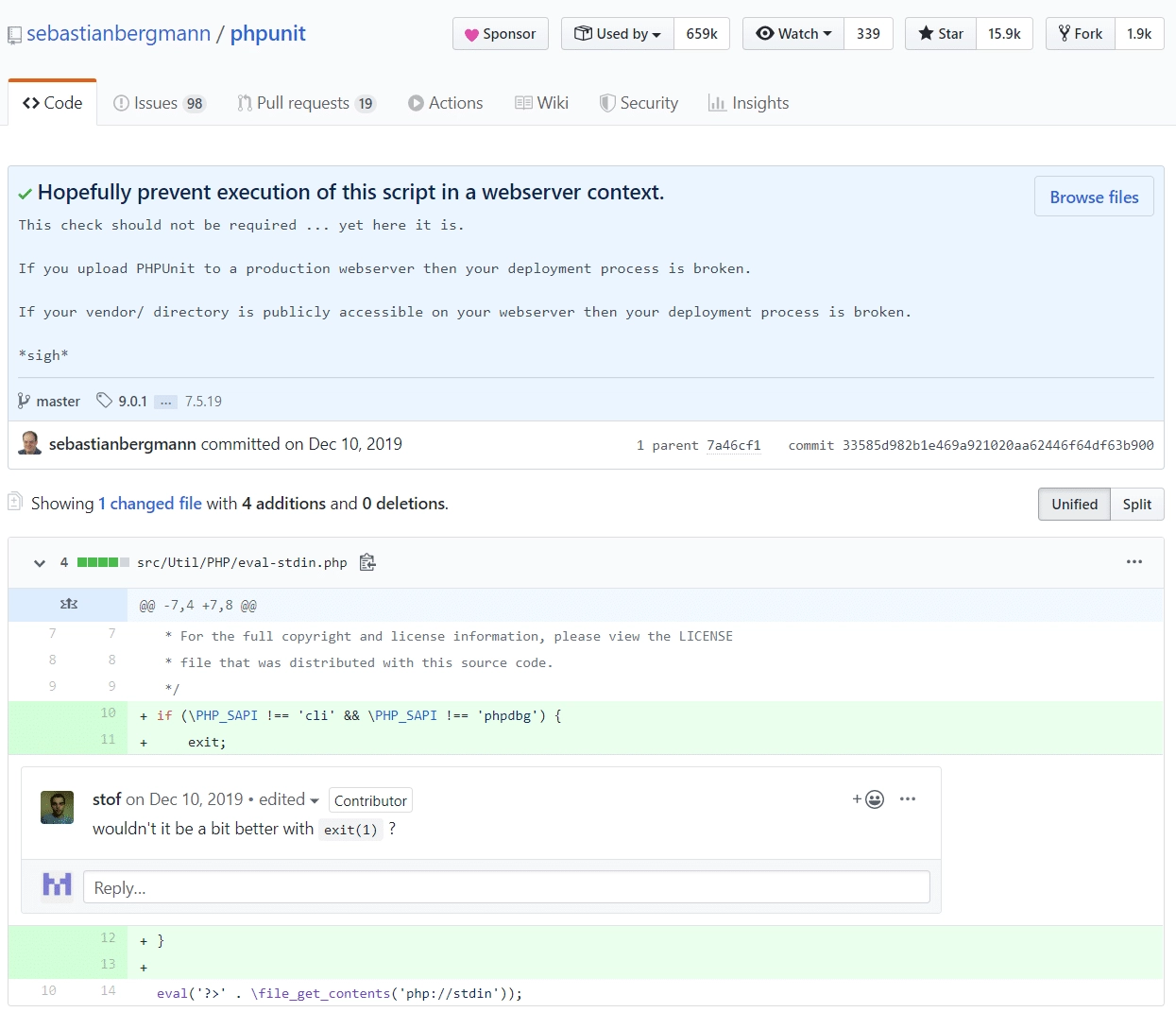Screen dimensions: 1176x1012
Task: Open the Watch notifications dropdown
Action: pyautogui.click(x=793, y=34)
